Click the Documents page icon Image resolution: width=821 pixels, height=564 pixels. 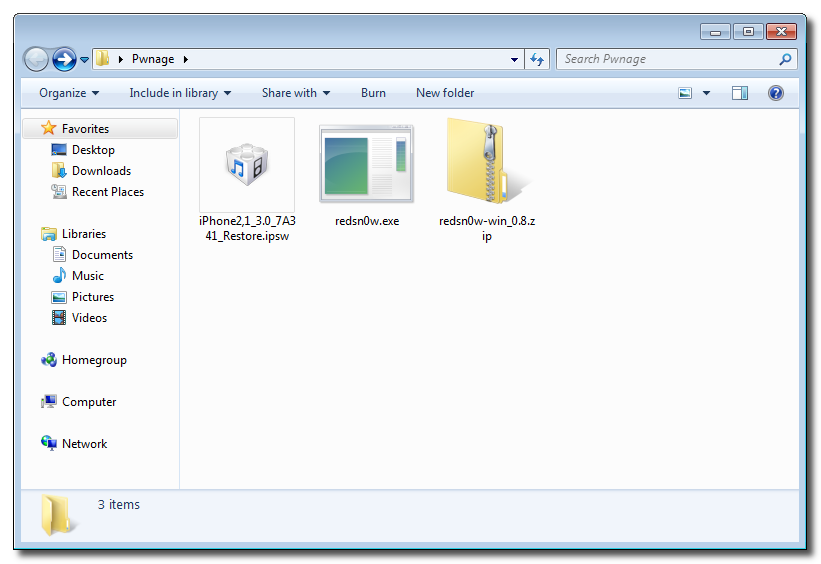point(59,255)
